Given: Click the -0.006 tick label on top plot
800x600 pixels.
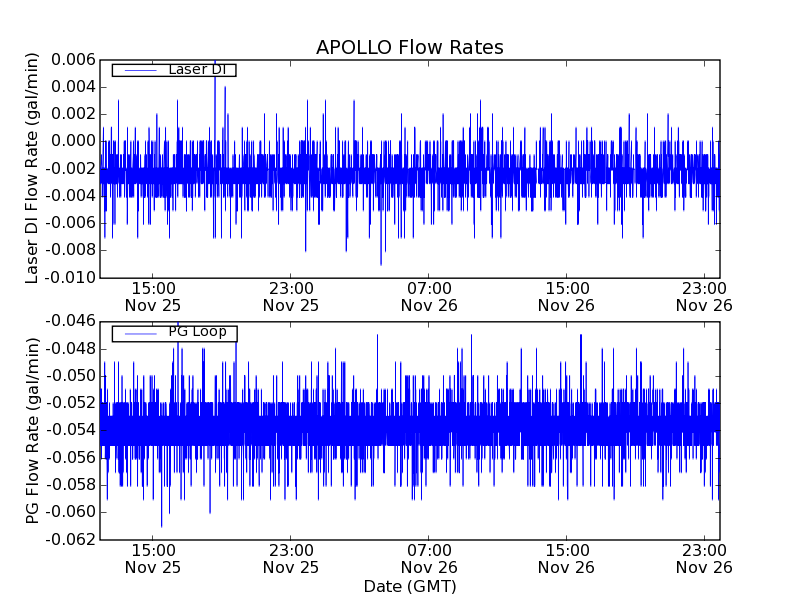Looking at the screenshot, I should point(71,223).
